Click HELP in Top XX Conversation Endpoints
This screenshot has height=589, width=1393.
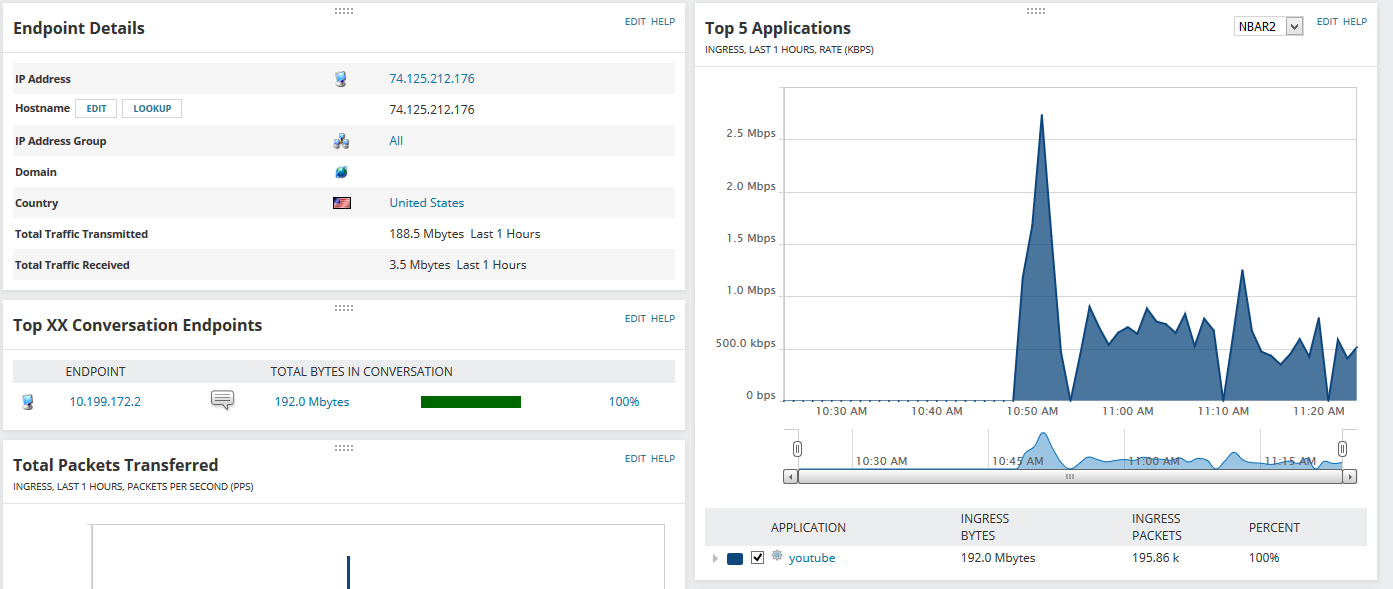pyautogui.click(x=663, y=319)
